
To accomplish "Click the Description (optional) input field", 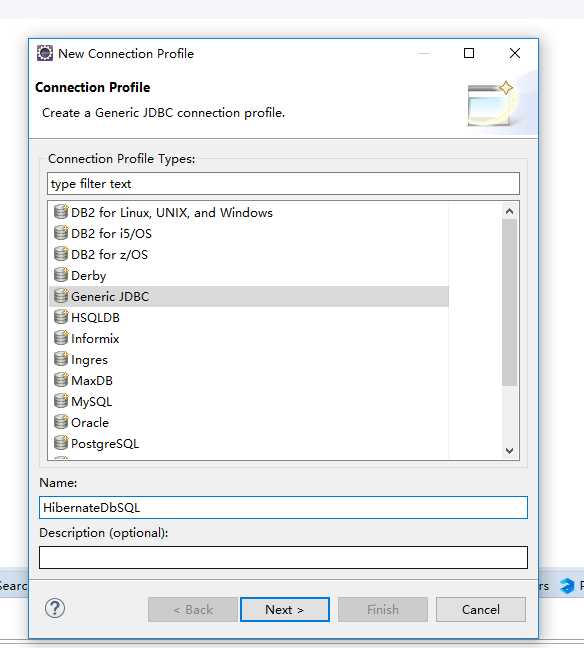I will click(283, 557).
